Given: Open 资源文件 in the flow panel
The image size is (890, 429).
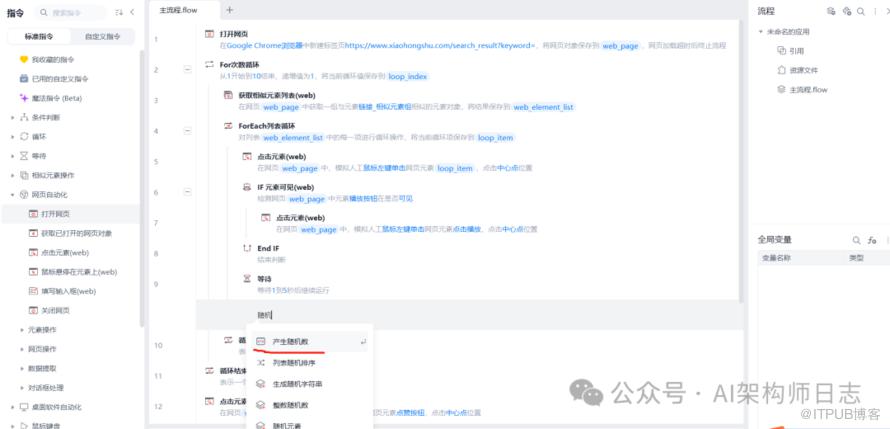Looking at the screenshot, I should click(797, 70).
